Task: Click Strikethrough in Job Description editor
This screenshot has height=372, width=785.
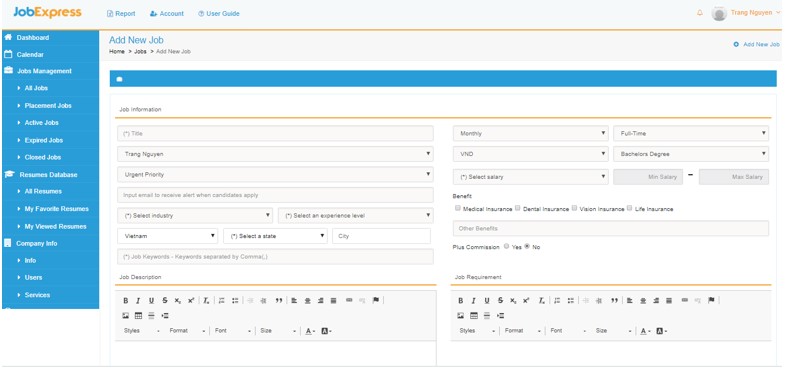Action: (165, 300)
